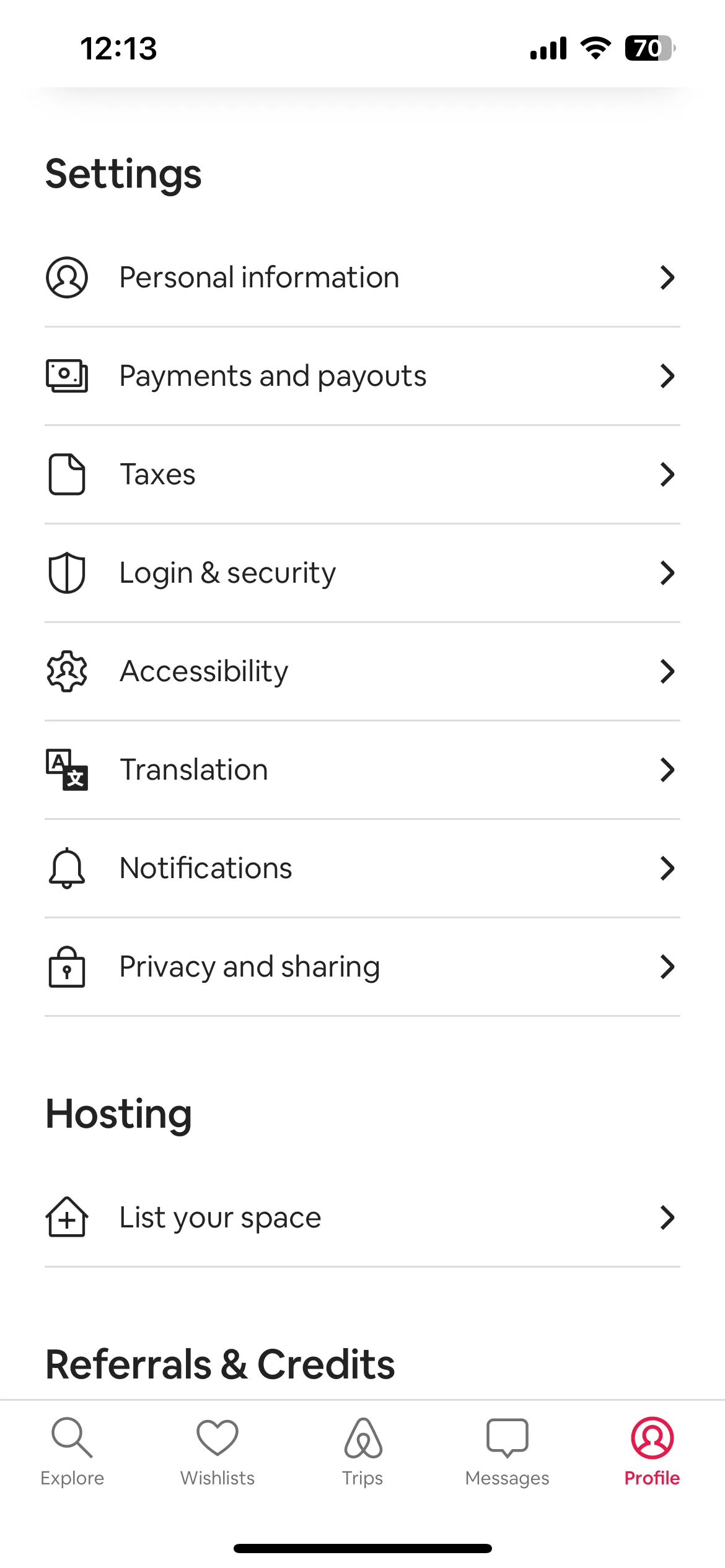Tap the List your space house icon
Screen dimensions: 725x1568
67,1217
